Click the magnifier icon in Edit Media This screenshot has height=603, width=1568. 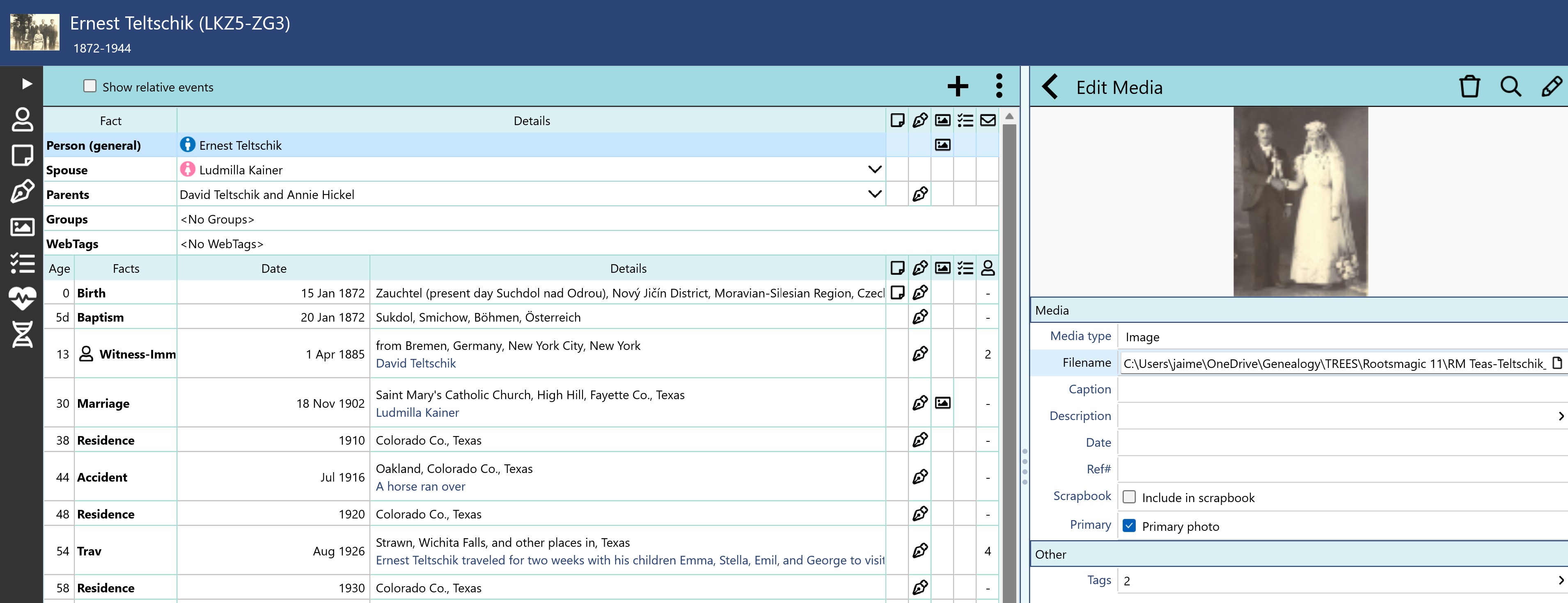[1510, 87]
